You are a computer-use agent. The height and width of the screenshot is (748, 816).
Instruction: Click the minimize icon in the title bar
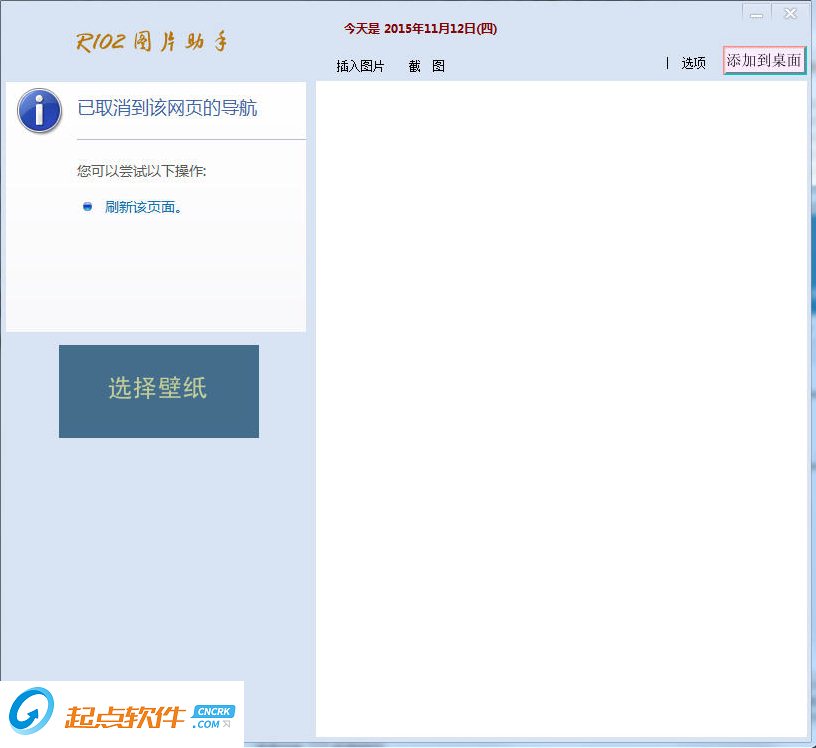tap(757, 13)
